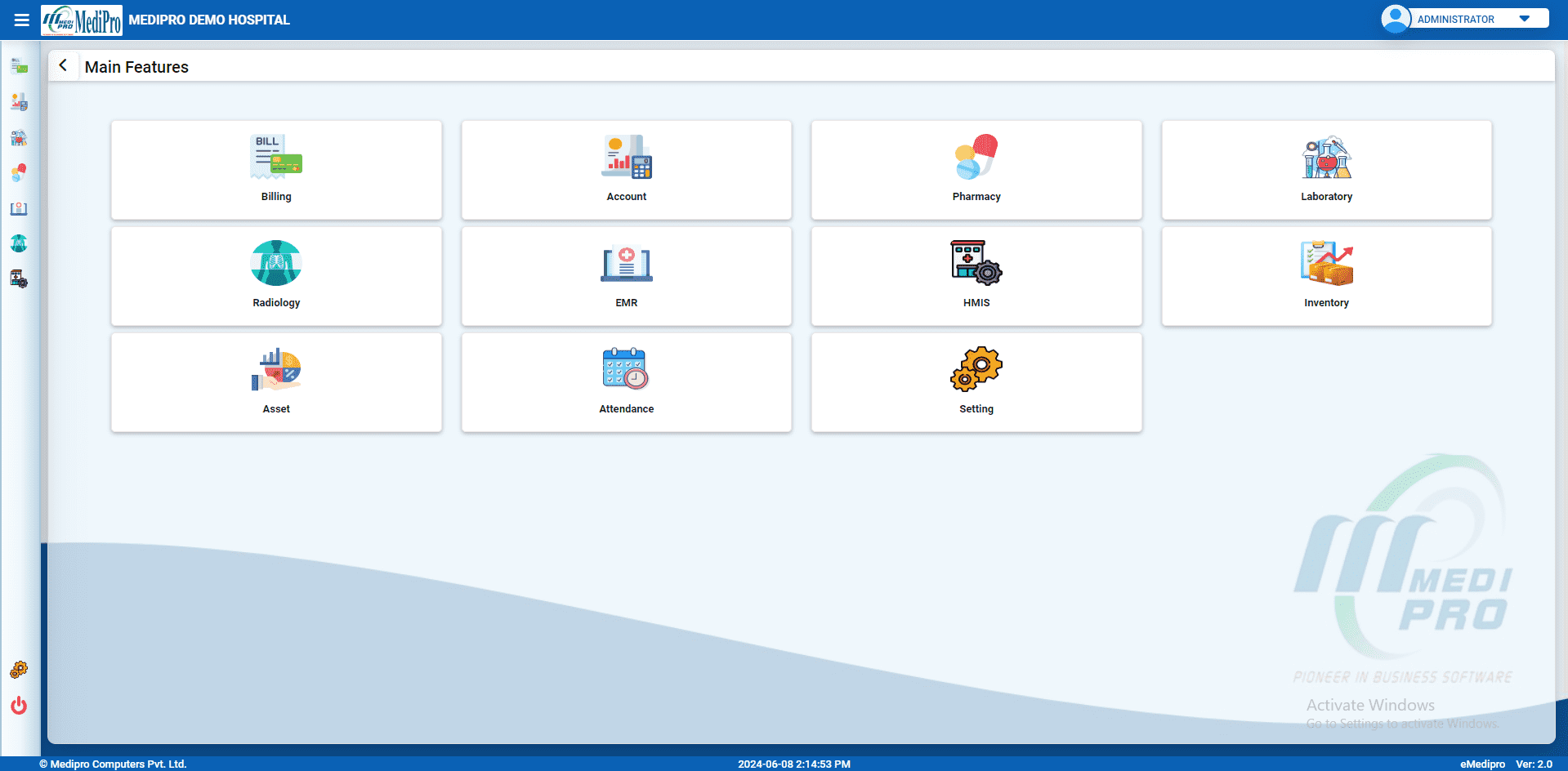Click the orange gears settings icon
The image size is (1568, 771).
19,669
